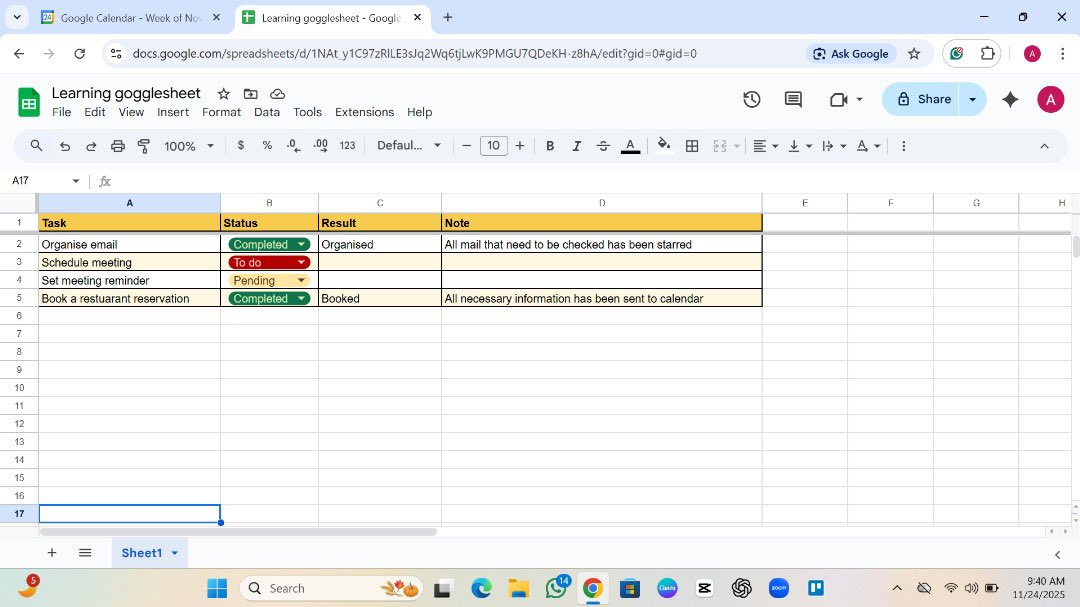The height and width of the screenshot is (607, 1080).
Task: Click the decrease decimal places icon
Action: click(292, 145)
